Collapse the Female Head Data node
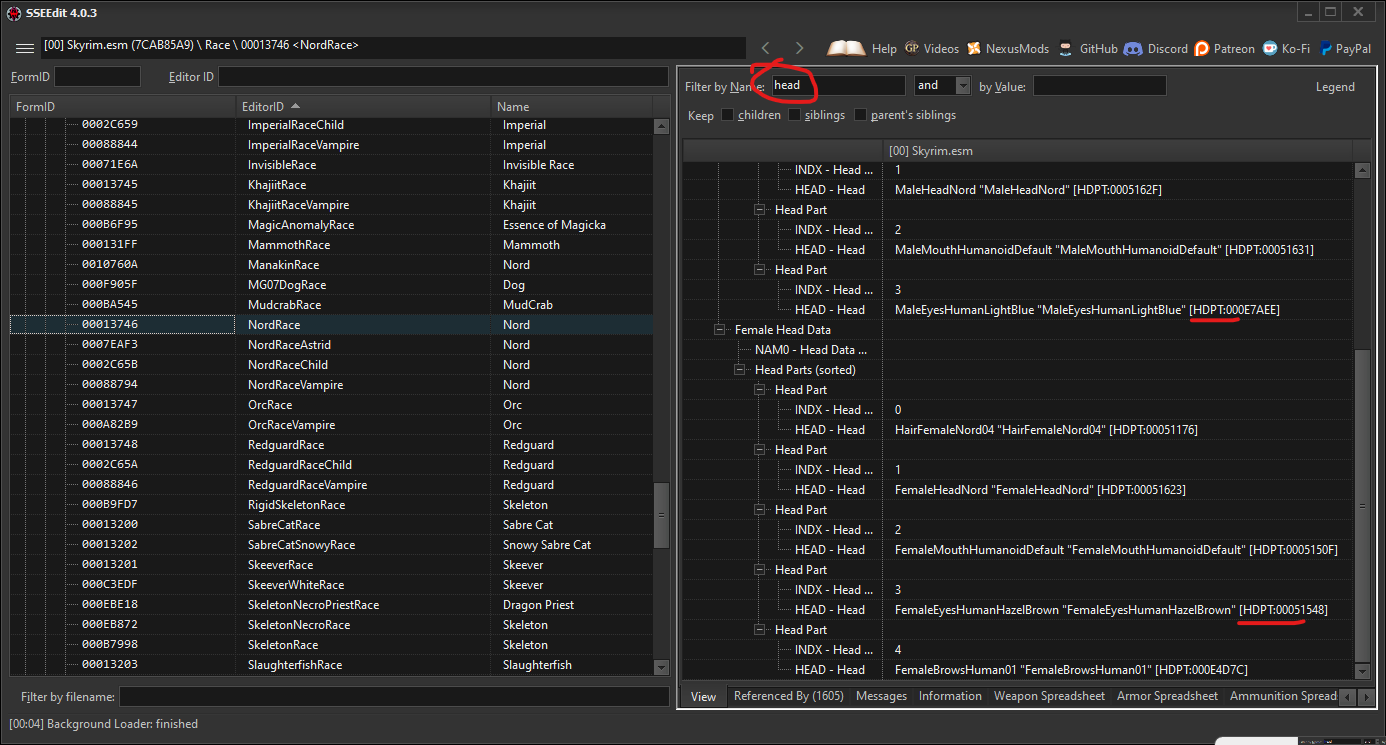1386x745 pixels. click(x=720, y=329)
